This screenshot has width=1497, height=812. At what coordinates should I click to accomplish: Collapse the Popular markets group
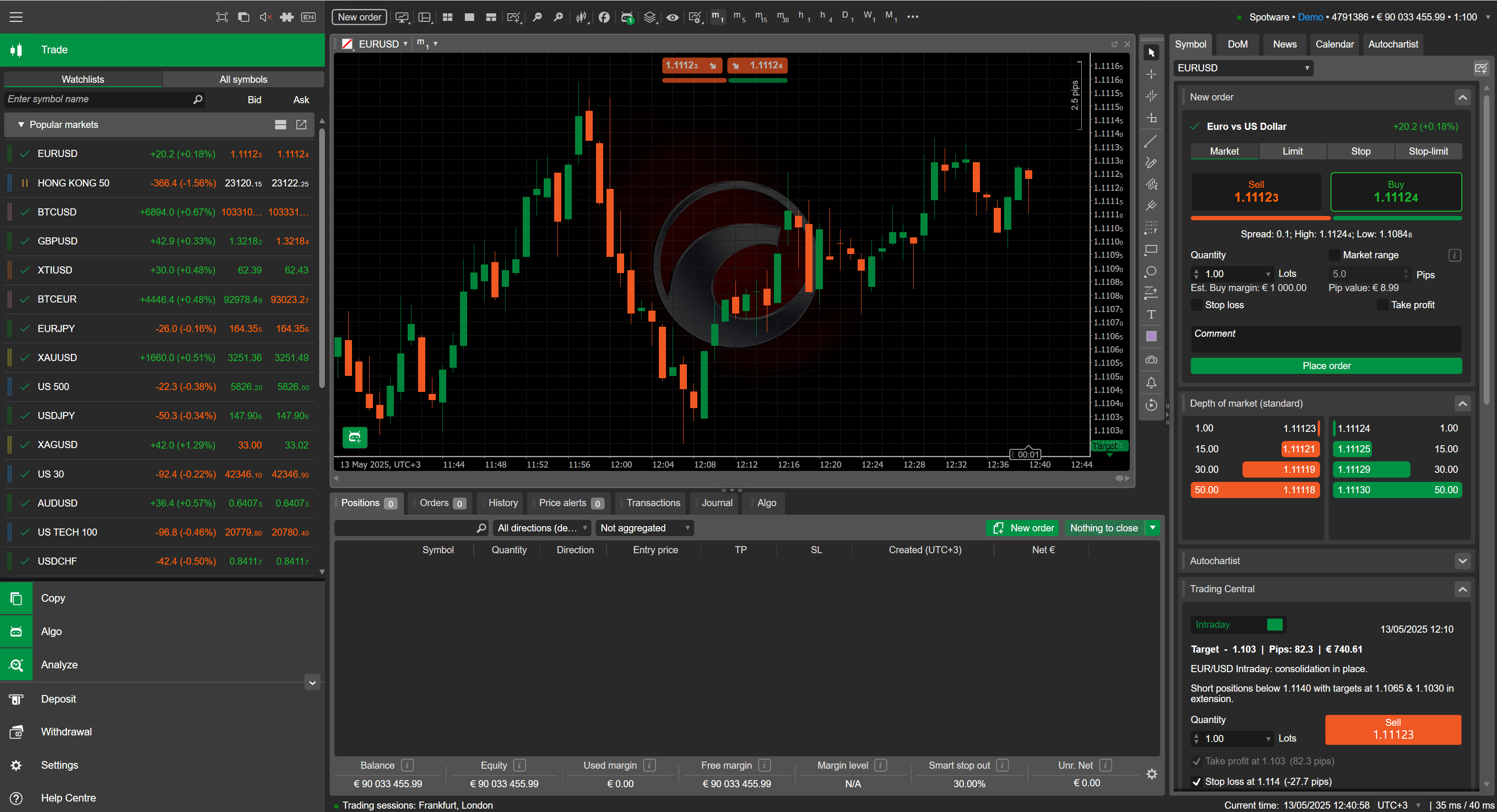tap(21, 124)
